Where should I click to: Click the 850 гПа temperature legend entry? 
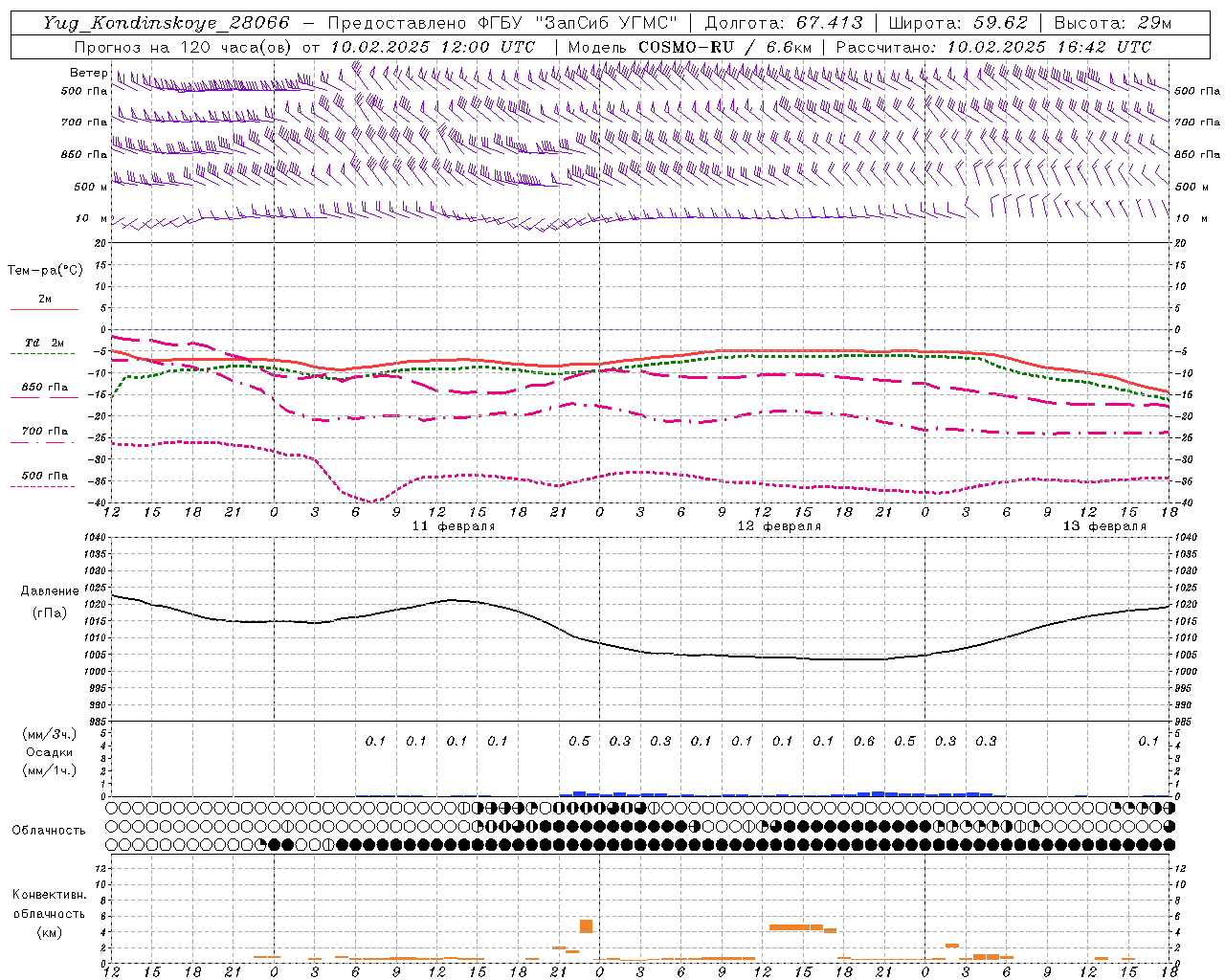44,388
